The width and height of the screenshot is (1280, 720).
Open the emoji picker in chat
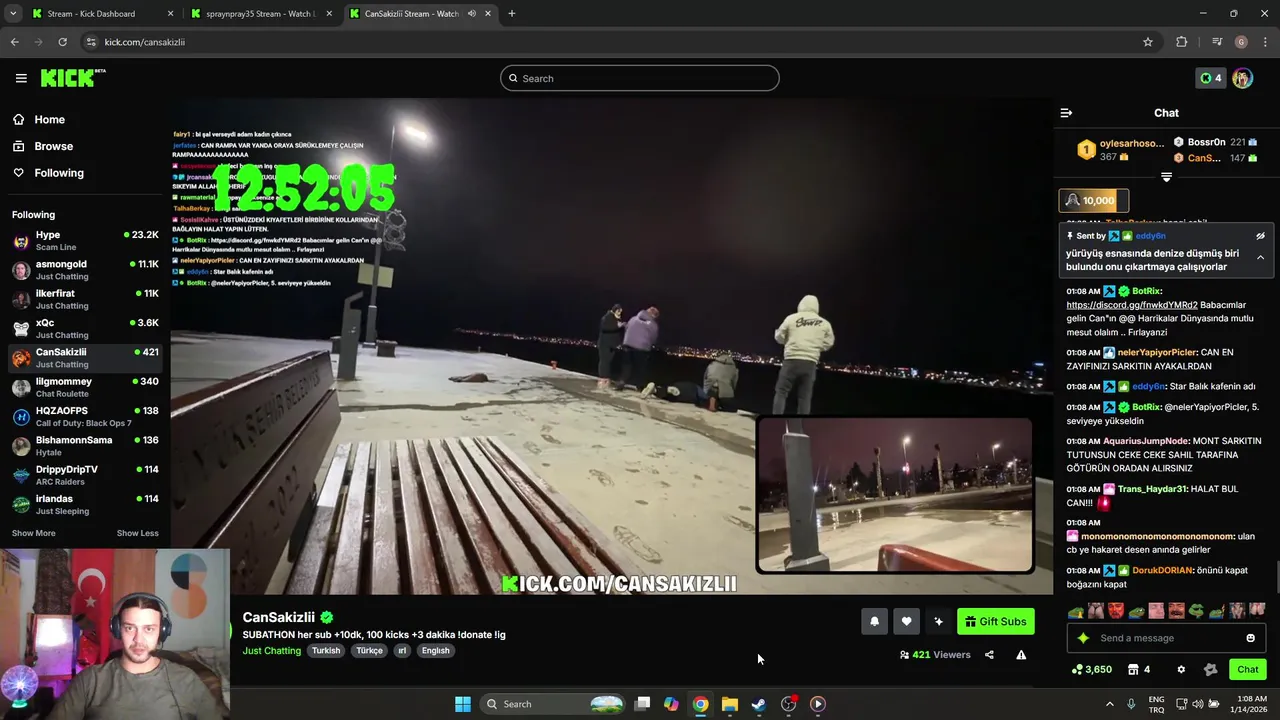1250,638
